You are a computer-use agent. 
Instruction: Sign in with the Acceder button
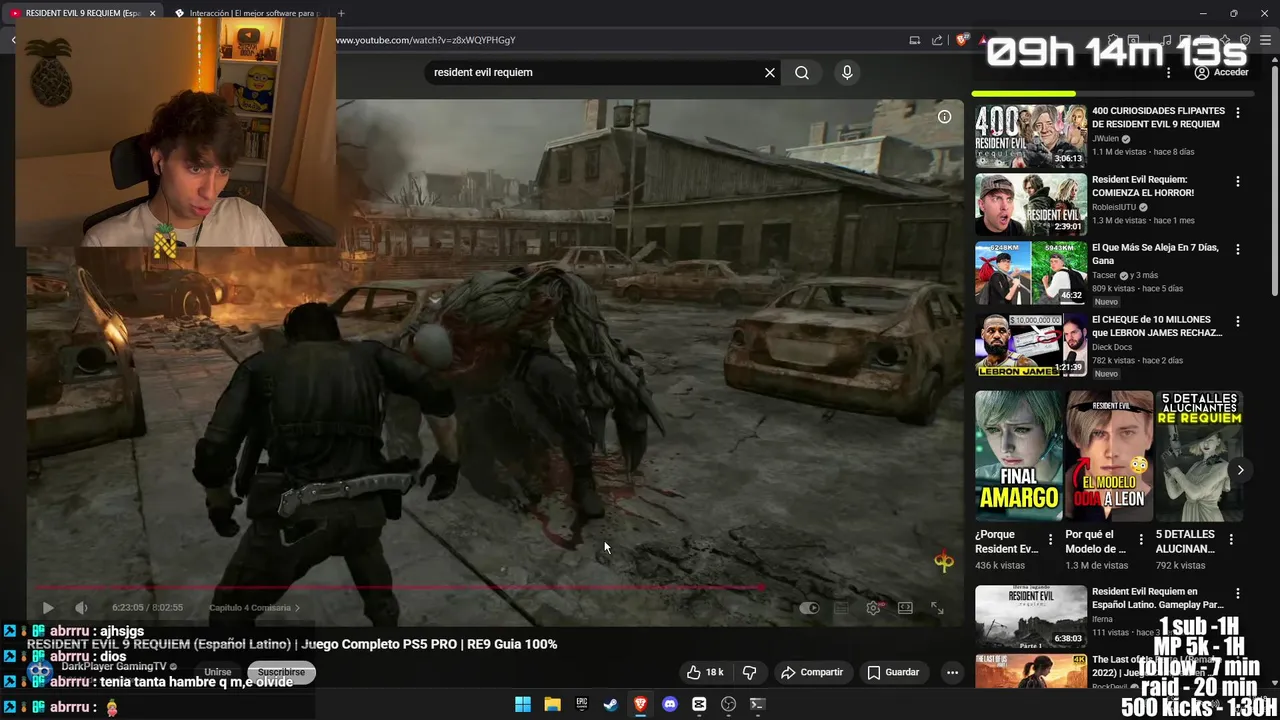pyautogui.click(x=1221, y=72)
